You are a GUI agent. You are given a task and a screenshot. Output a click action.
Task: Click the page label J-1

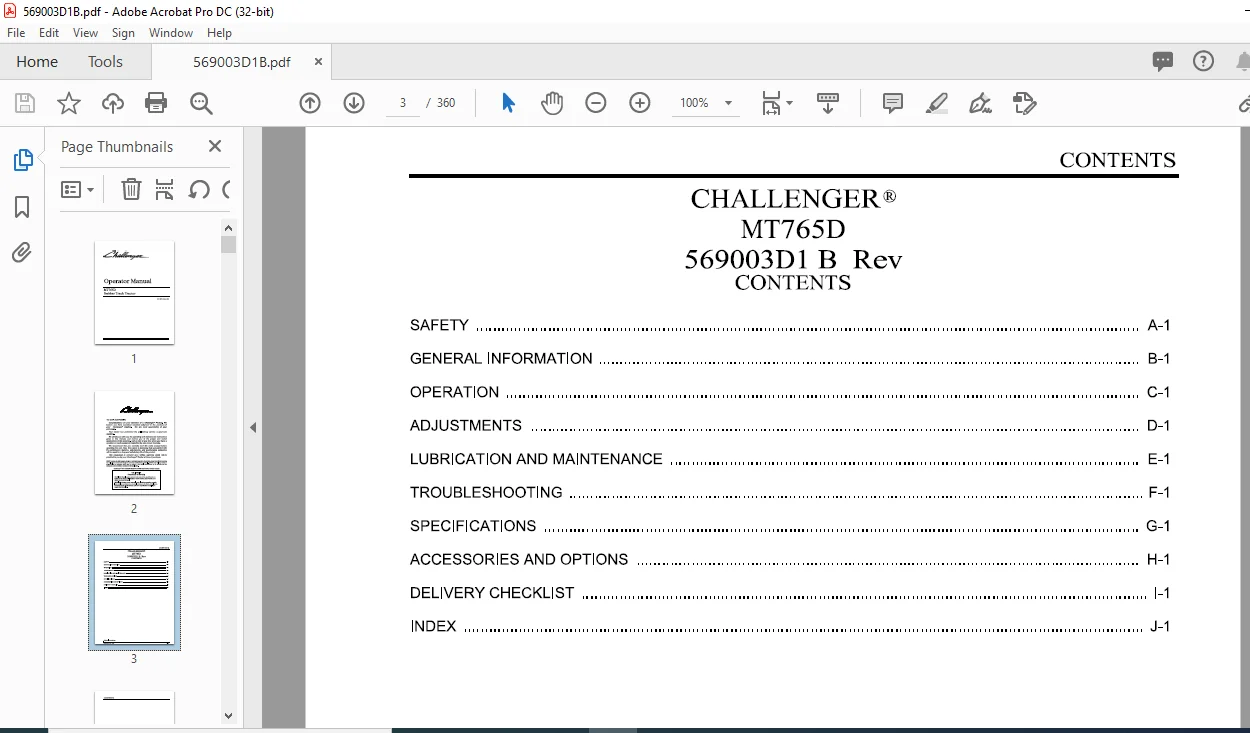click(x=1160, y=626)
